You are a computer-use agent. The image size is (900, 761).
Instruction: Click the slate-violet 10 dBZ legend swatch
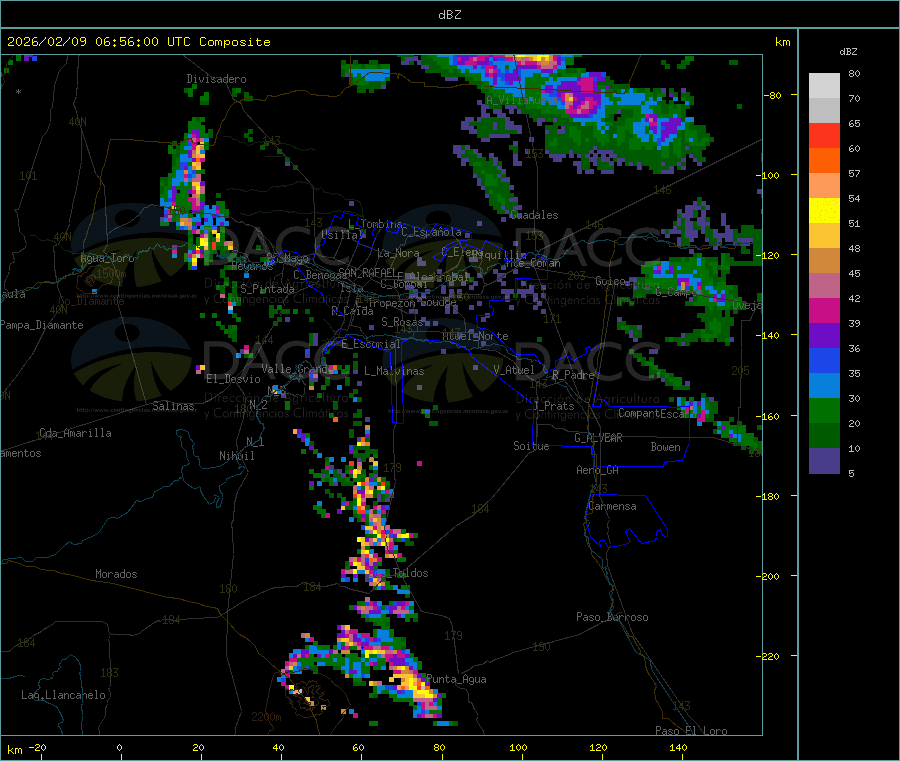pos(824,461)
